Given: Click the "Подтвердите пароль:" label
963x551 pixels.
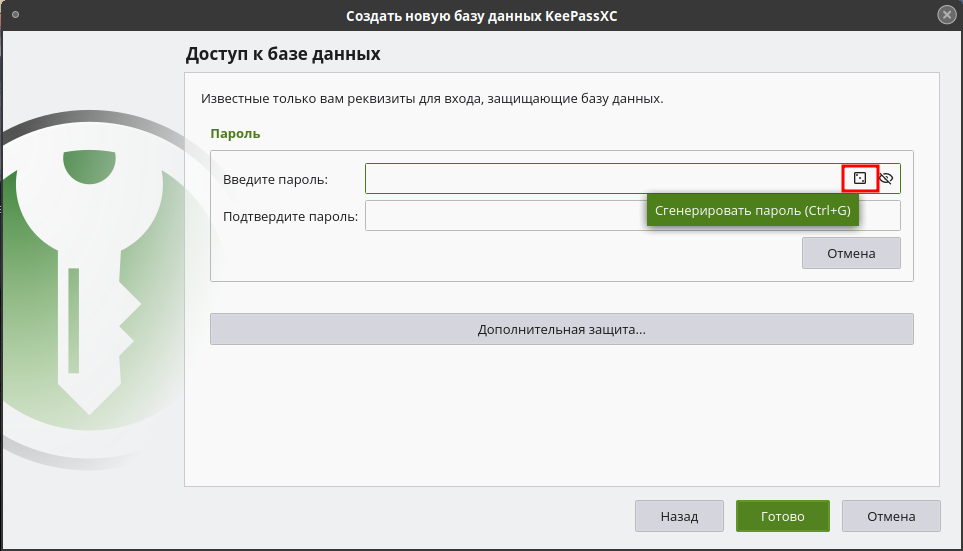Looking at the screenshot, I should [290, 216].
